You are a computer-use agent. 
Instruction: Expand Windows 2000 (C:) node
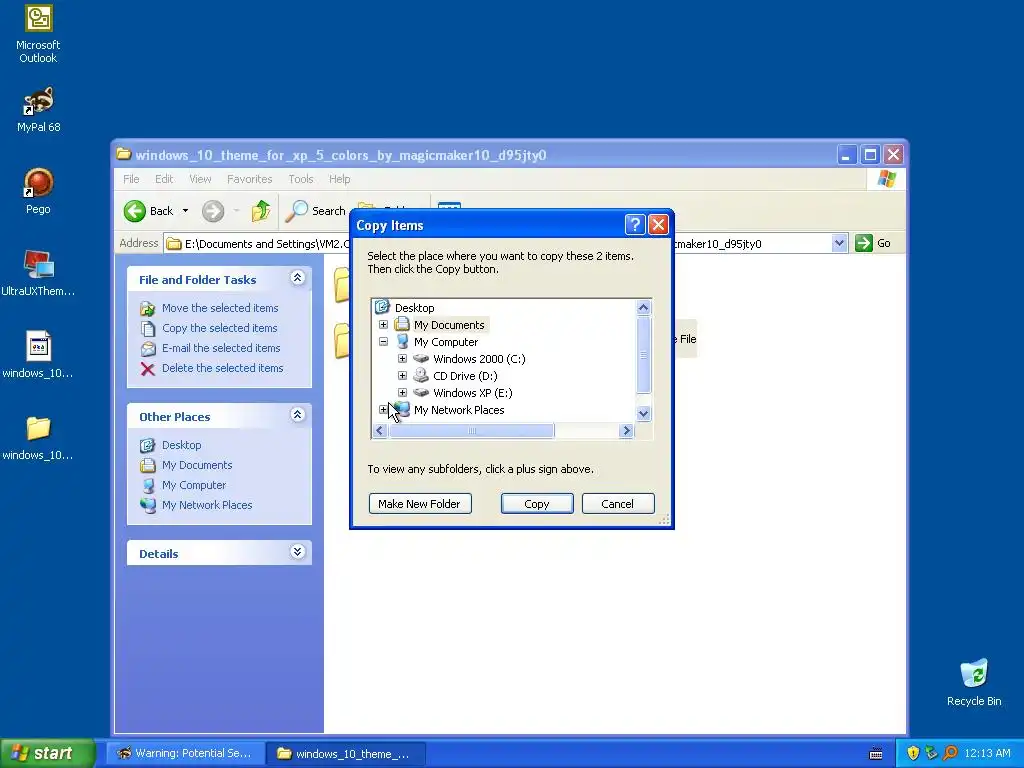coord(402,359)
